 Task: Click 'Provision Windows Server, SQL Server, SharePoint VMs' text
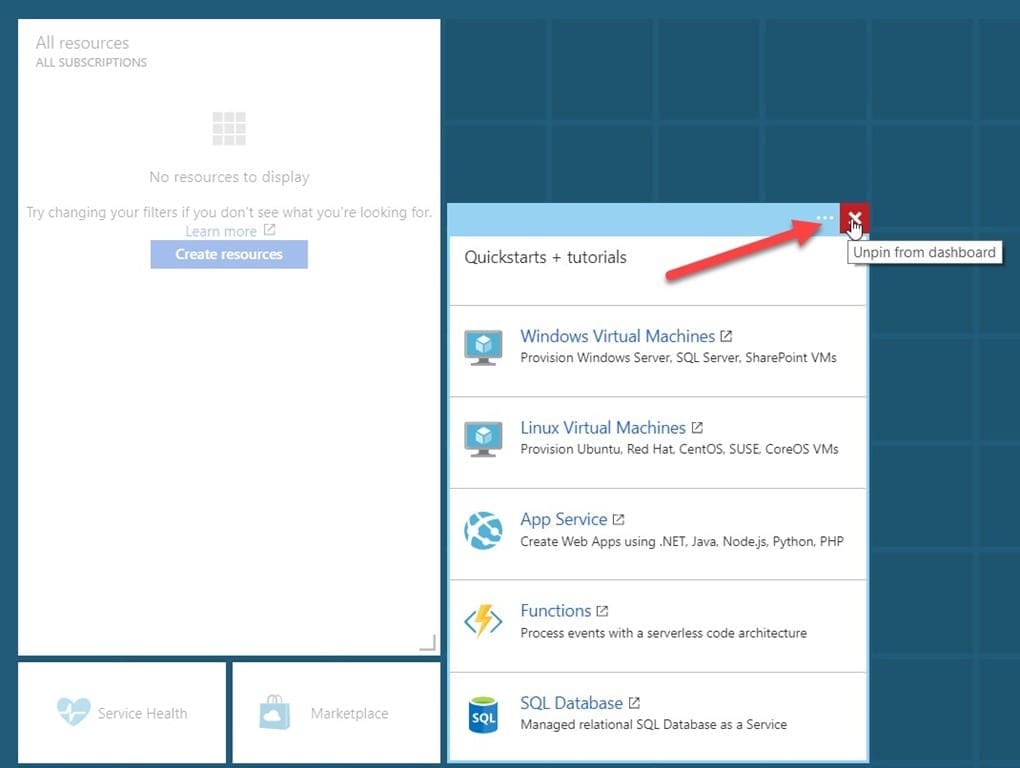click(x=678, y=358)
